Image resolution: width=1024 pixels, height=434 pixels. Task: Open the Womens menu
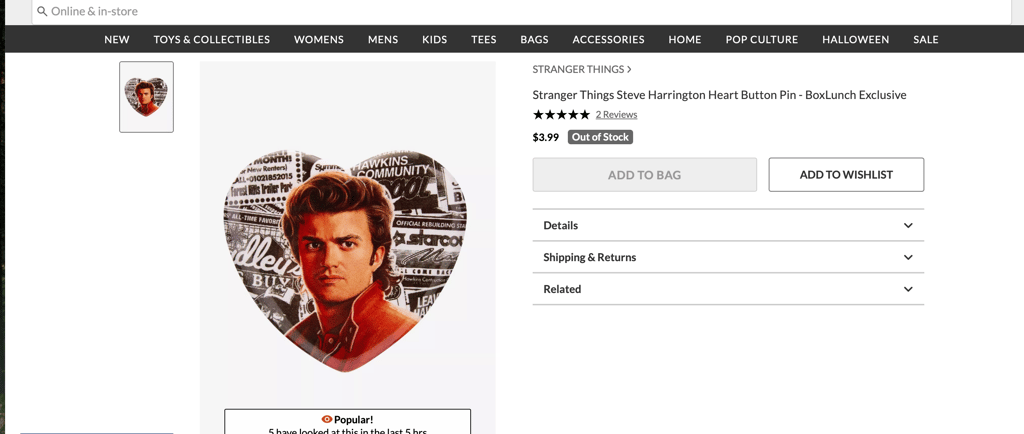click(318, 40)
